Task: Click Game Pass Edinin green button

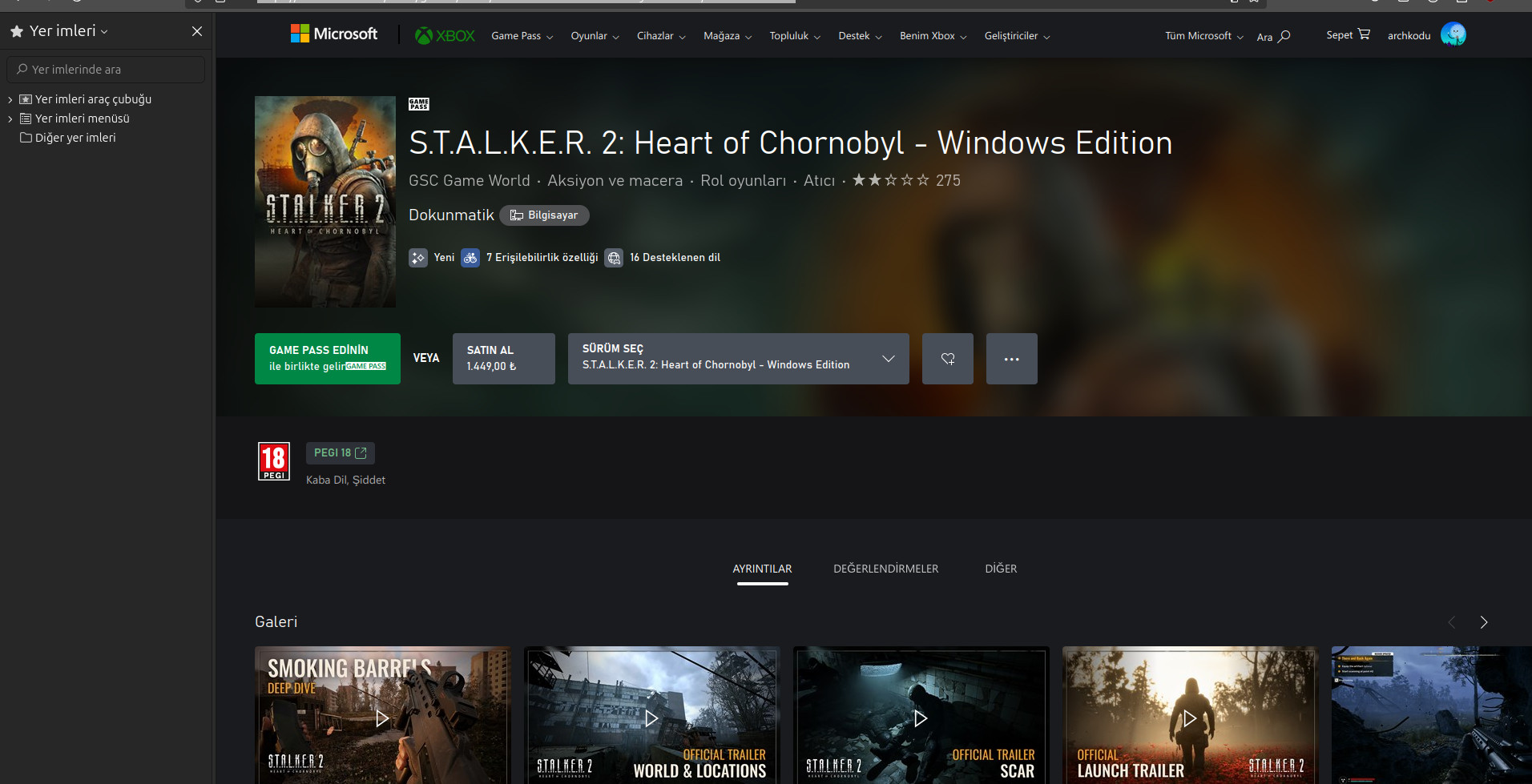Action: 328,359
